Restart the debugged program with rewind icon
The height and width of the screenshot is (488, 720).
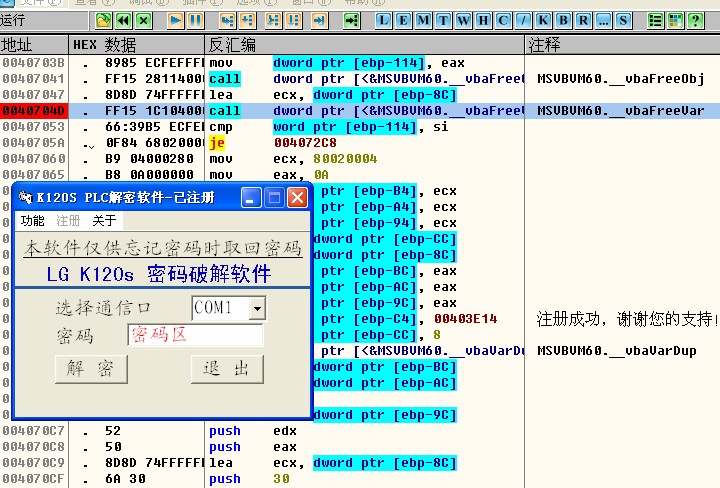point(123,21)
